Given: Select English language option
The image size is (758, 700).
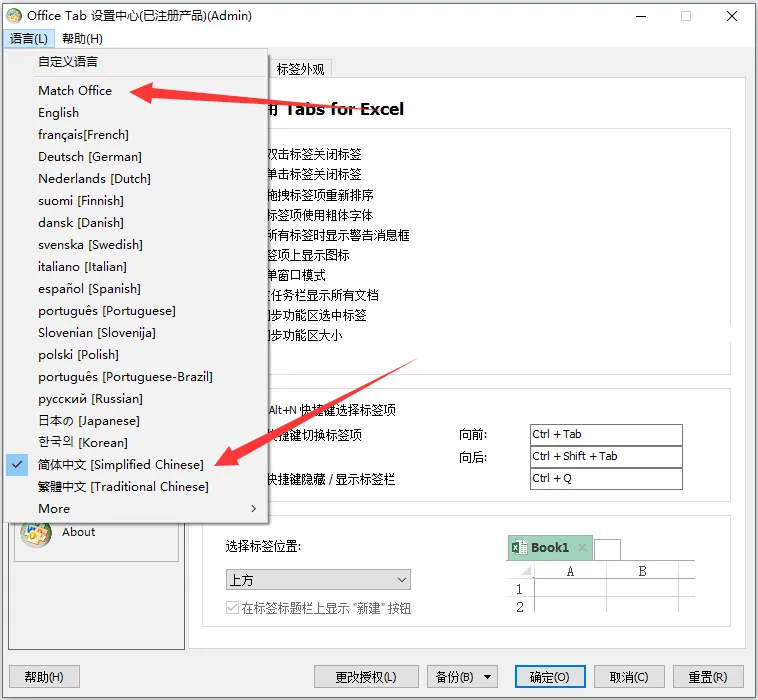Looking at the screenshot, I should [58, 113].
